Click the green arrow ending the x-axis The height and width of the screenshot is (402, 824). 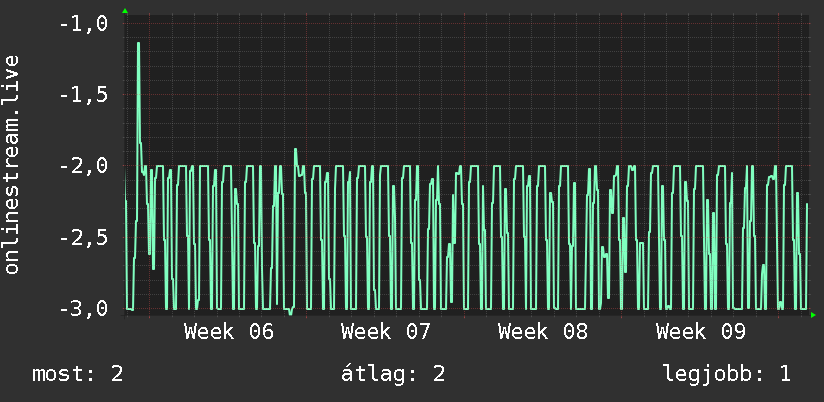pos(813,315)
